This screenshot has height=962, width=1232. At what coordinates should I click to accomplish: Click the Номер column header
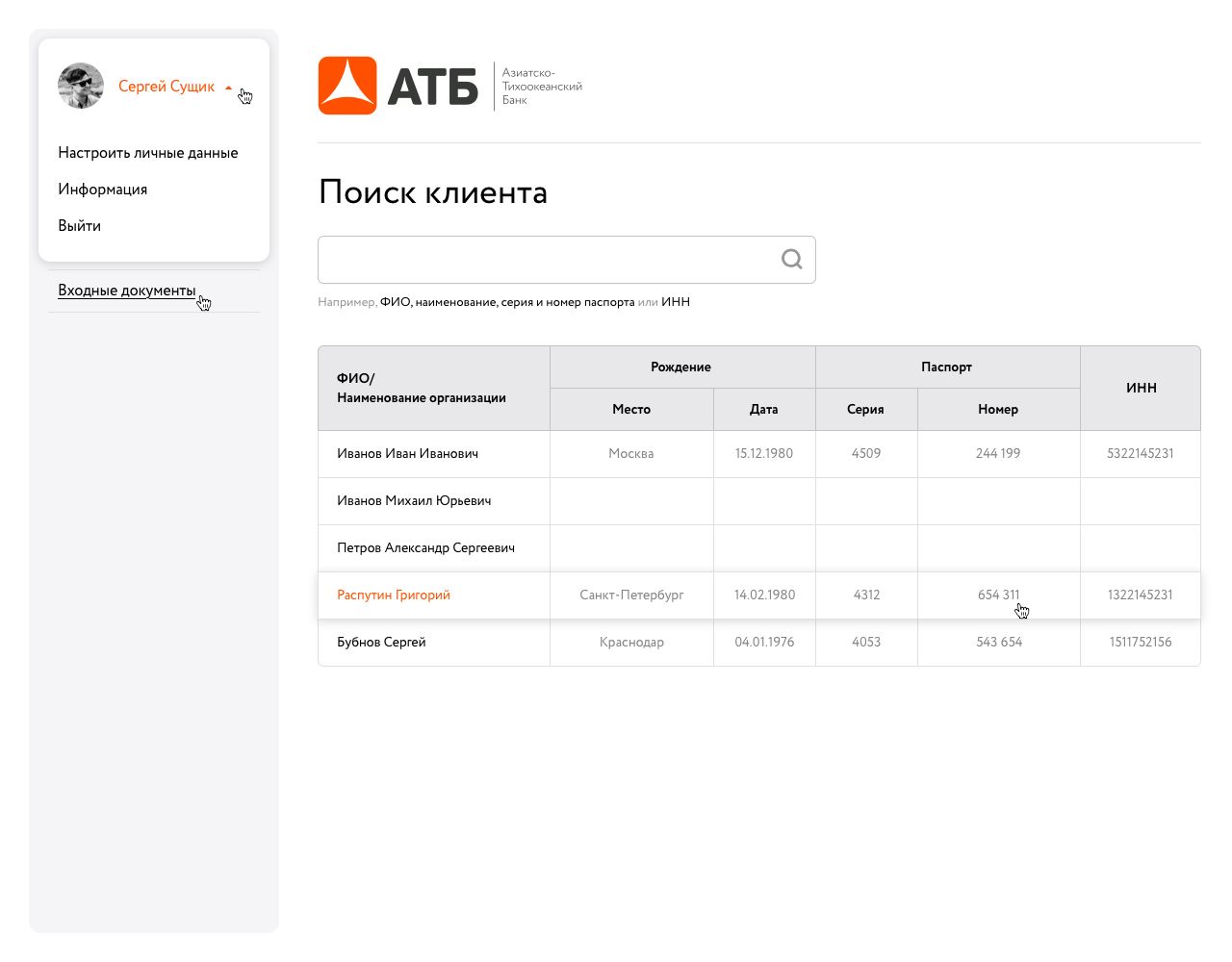pos(998,409)
